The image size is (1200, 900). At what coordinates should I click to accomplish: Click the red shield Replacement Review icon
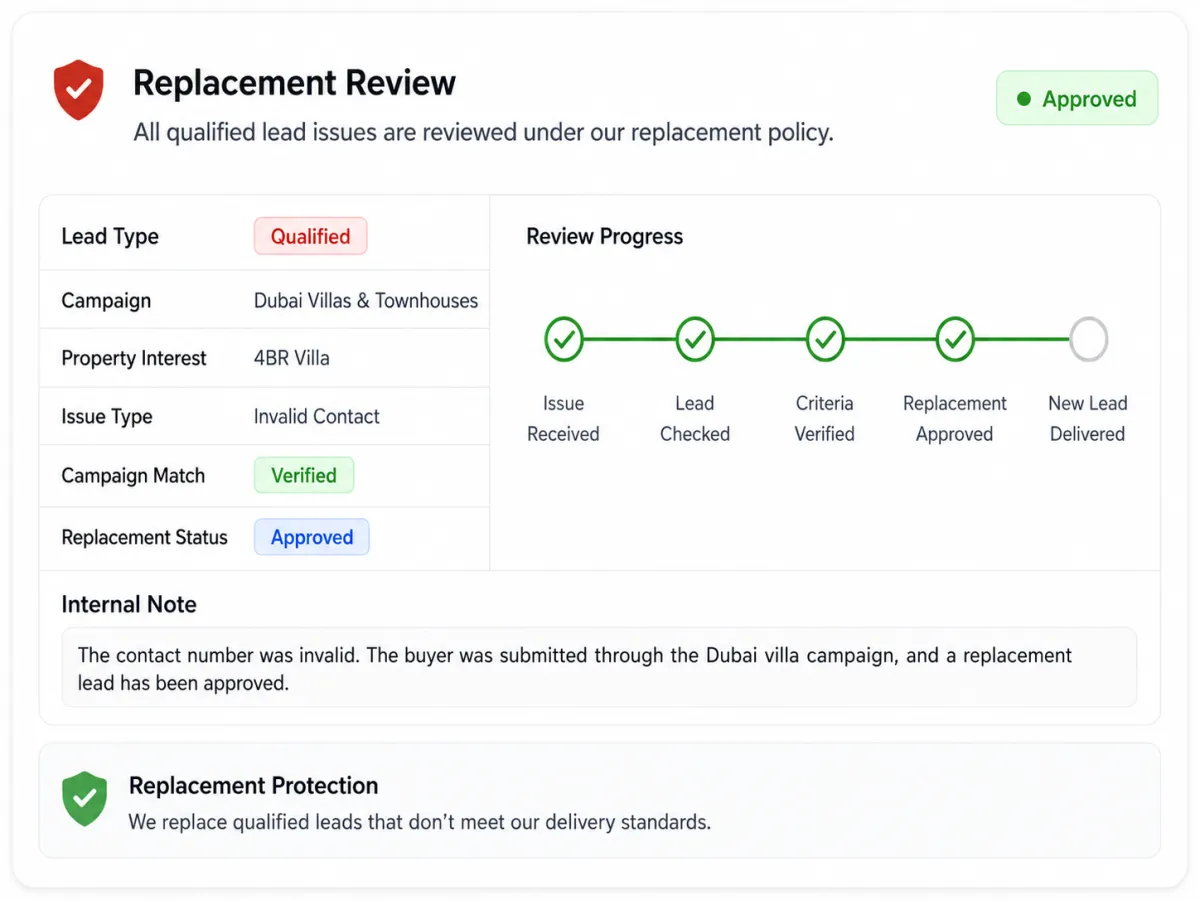79,89
